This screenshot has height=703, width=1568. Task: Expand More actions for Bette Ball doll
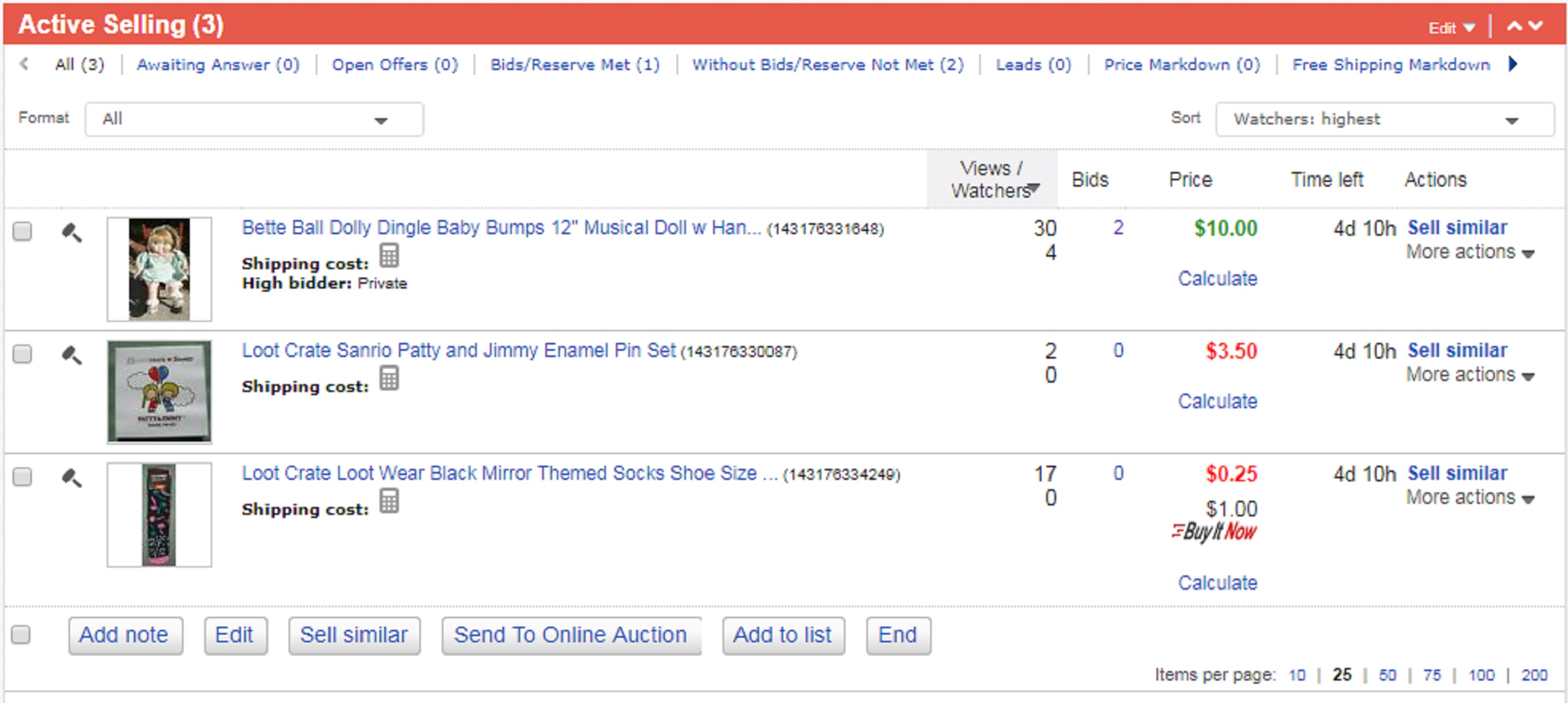click(1470, 252)
